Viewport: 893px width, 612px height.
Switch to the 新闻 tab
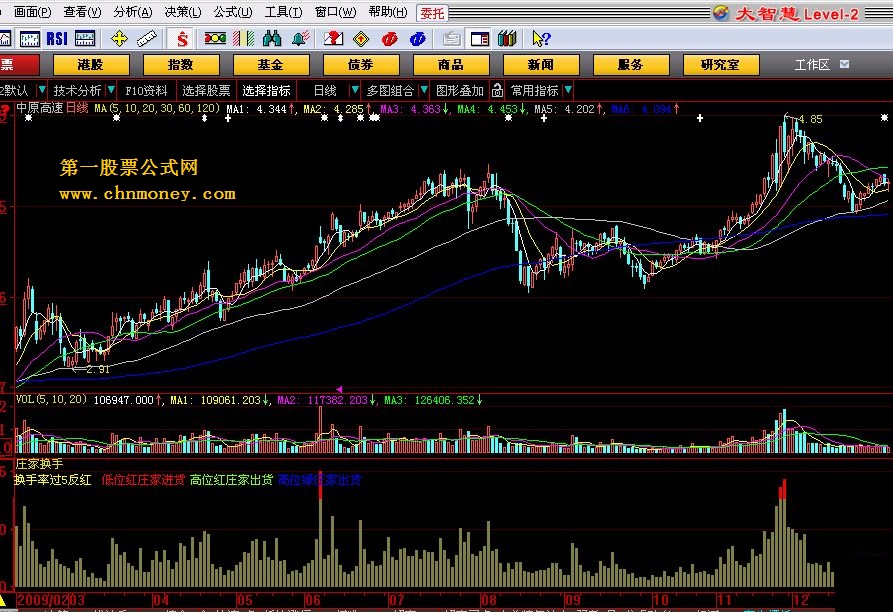(x=540, y=64)
